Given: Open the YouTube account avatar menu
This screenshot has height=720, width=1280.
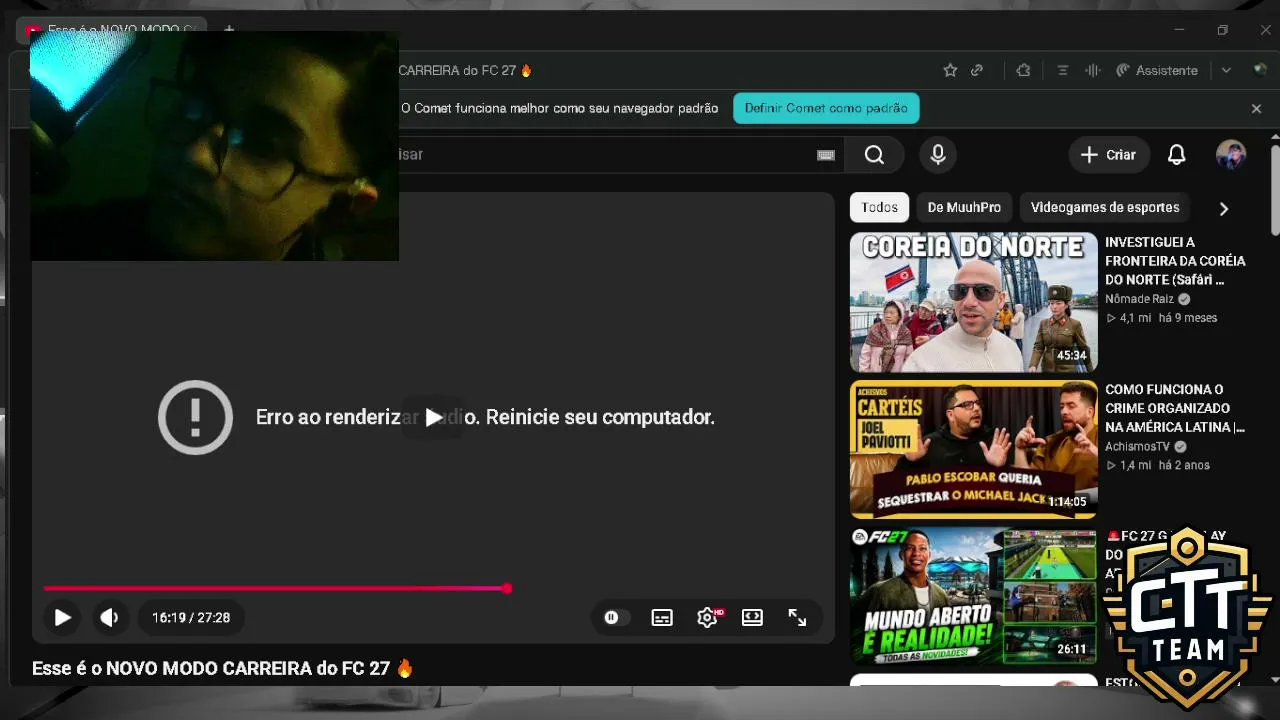Looking at the screenshot, I should tap(1231, 154).
